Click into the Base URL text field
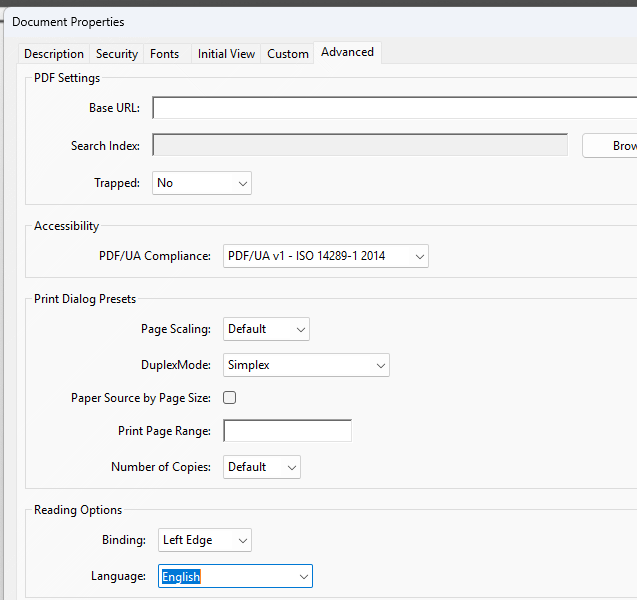637x600 pixels. tap(390, 108)
